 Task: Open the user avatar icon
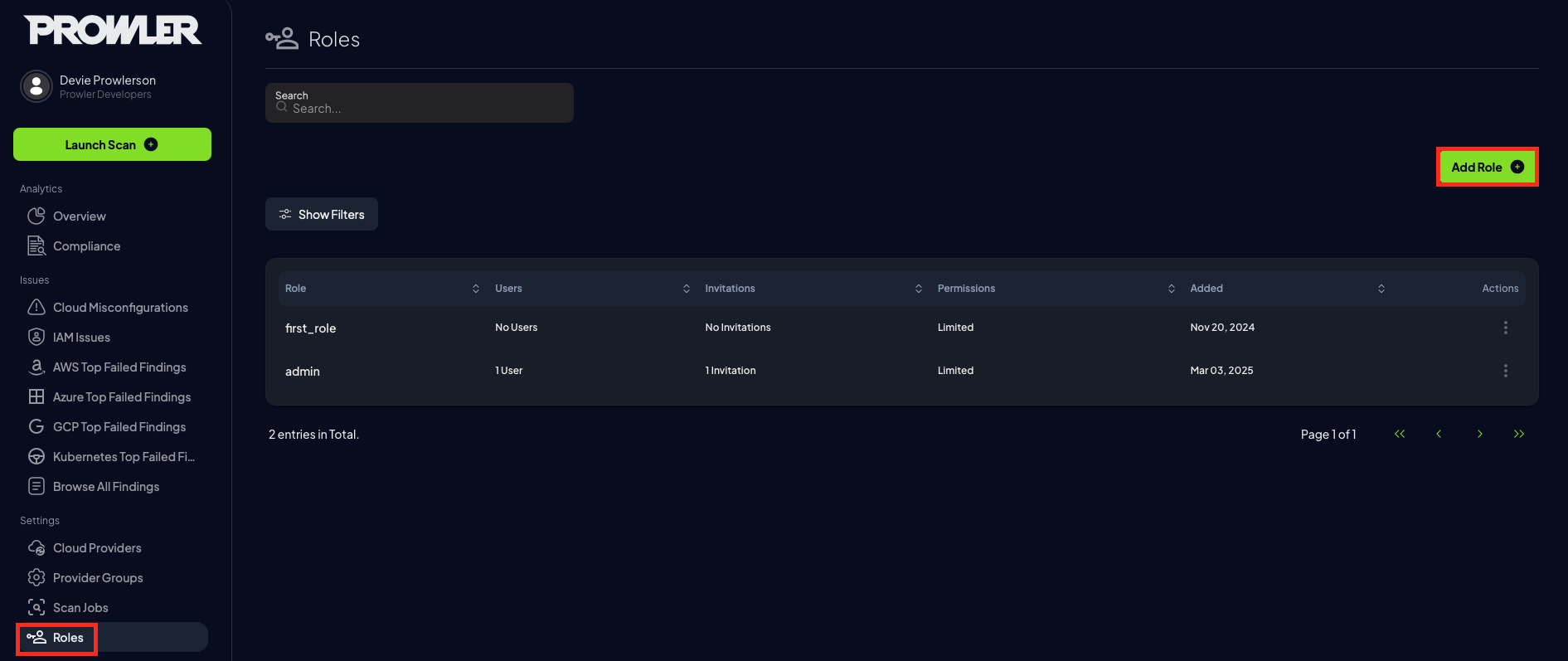36,86
